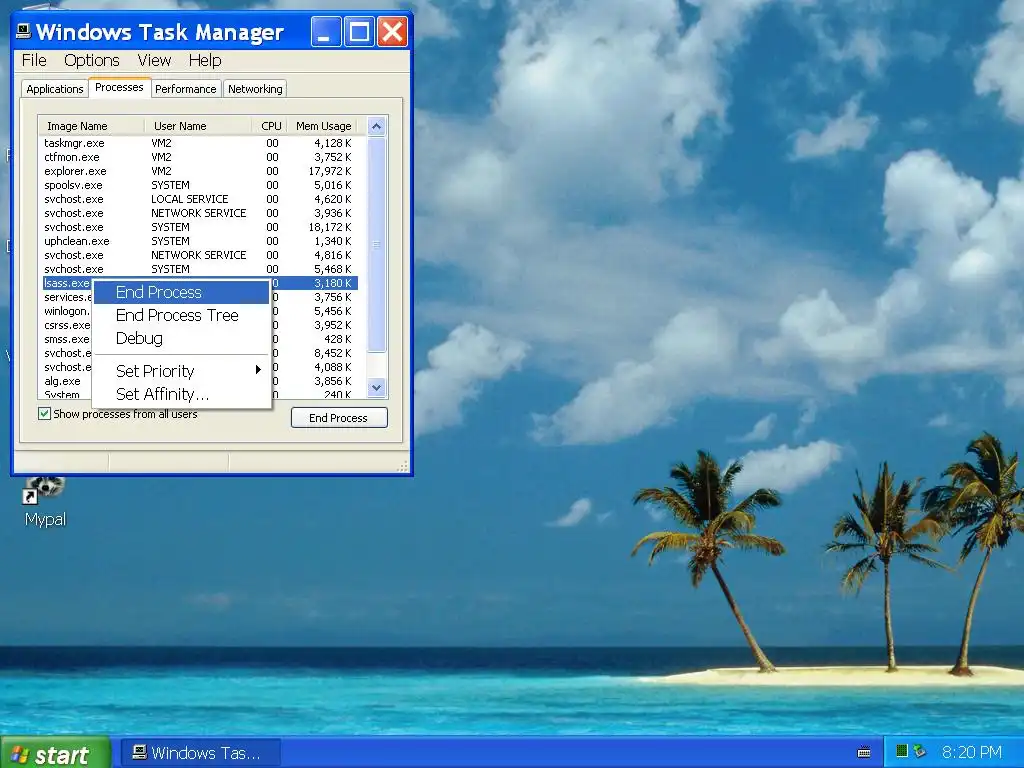Screen dimensions: 1024x768
Task: Open the File menu
Action: click(x=34, y=60)
